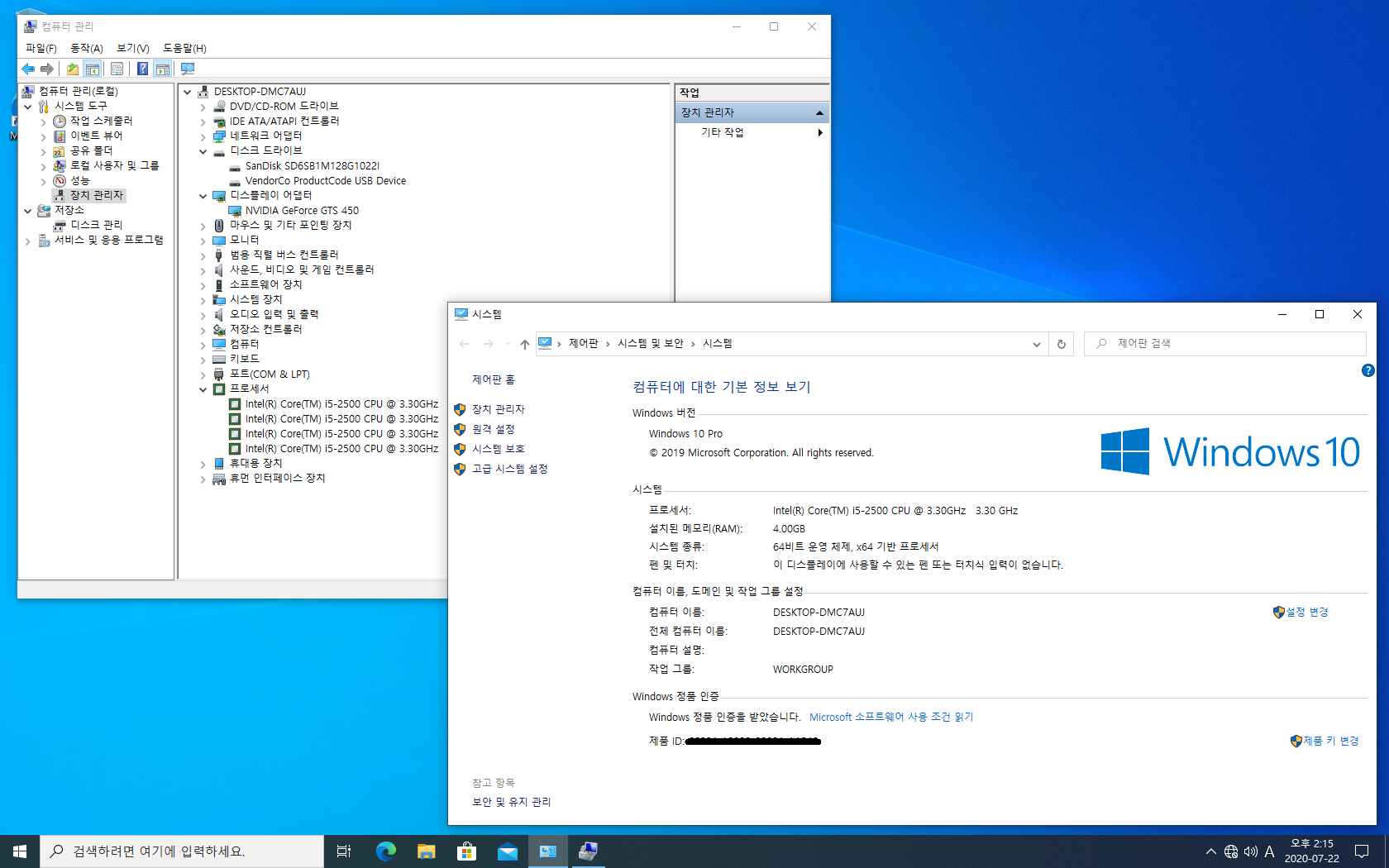
Task: Expand the 키보드 category
Action: click(203, 360)
